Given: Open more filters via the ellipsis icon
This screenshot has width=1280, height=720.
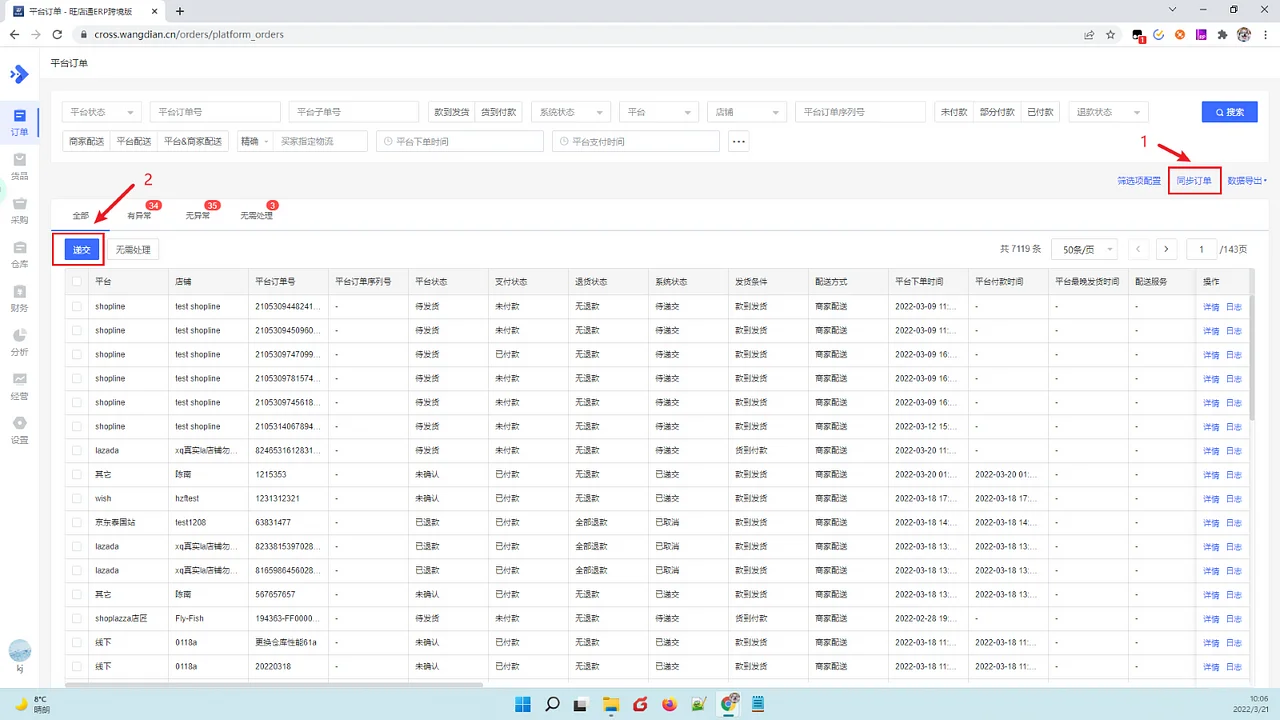Looking at the screenshot, I should pyautogui.click(x=737, y=141).
